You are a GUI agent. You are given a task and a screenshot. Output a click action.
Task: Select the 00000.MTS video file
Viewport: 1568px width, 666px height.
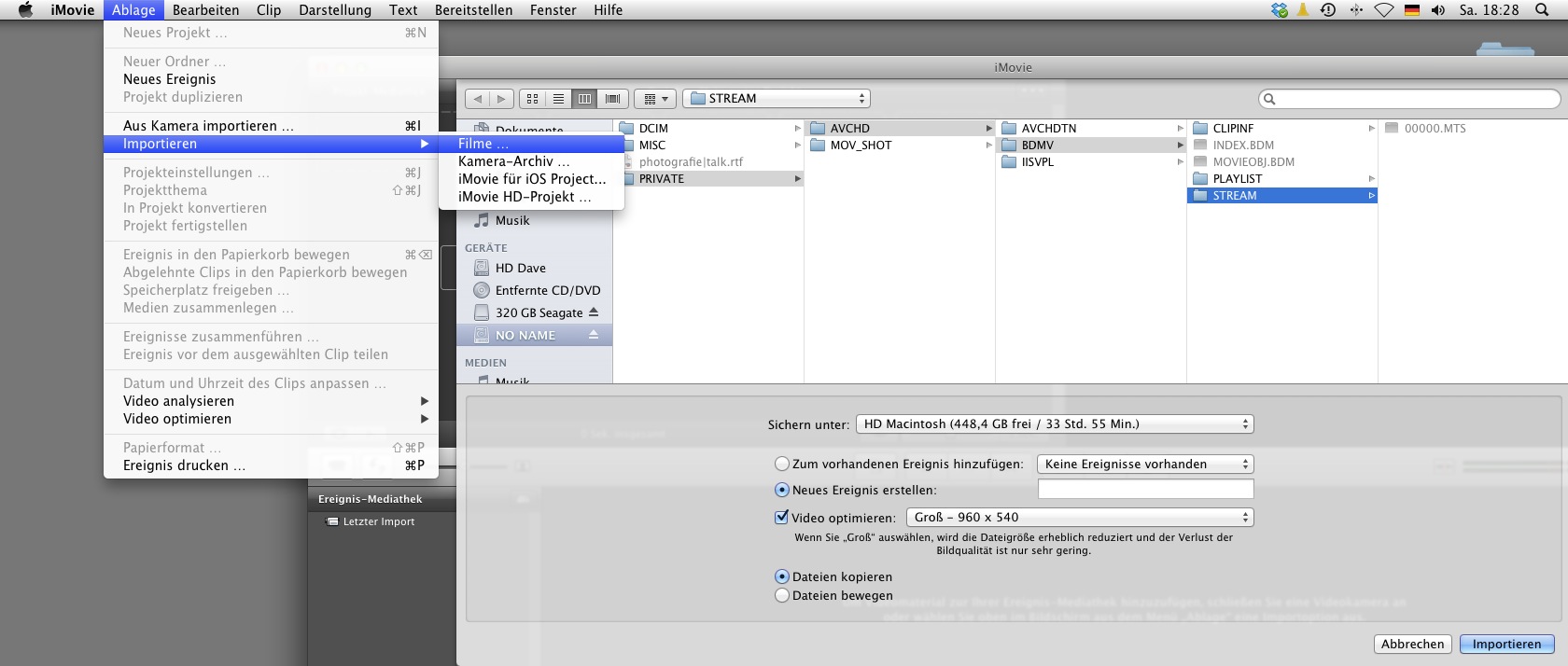(x=1473, y=129)
